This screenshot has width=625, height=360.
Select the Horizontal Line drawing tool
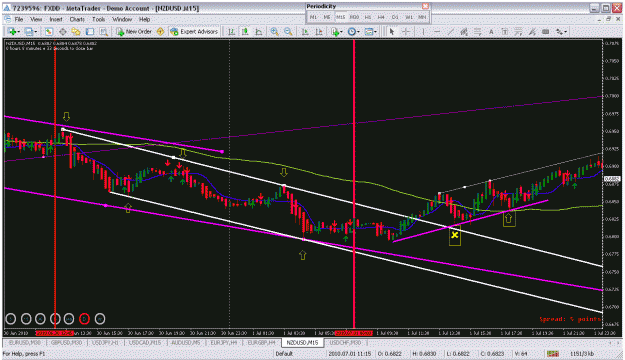click(x=437, y=31)
